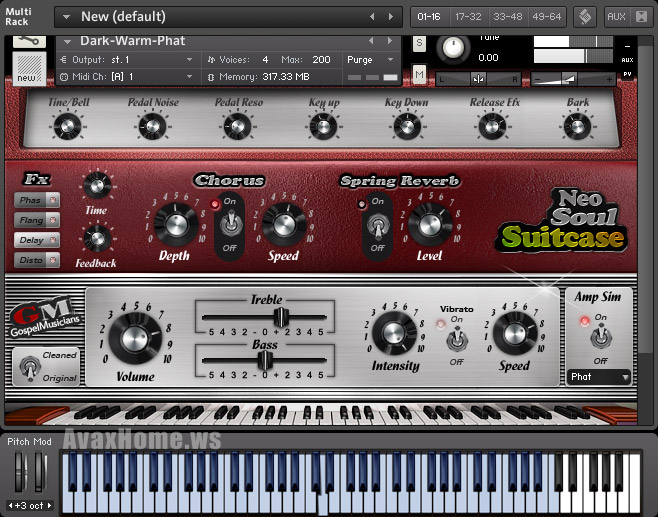Screen dimensions: 658x517
Task: Click the Pedal Reso knob
Action: [x=238, y=126]
